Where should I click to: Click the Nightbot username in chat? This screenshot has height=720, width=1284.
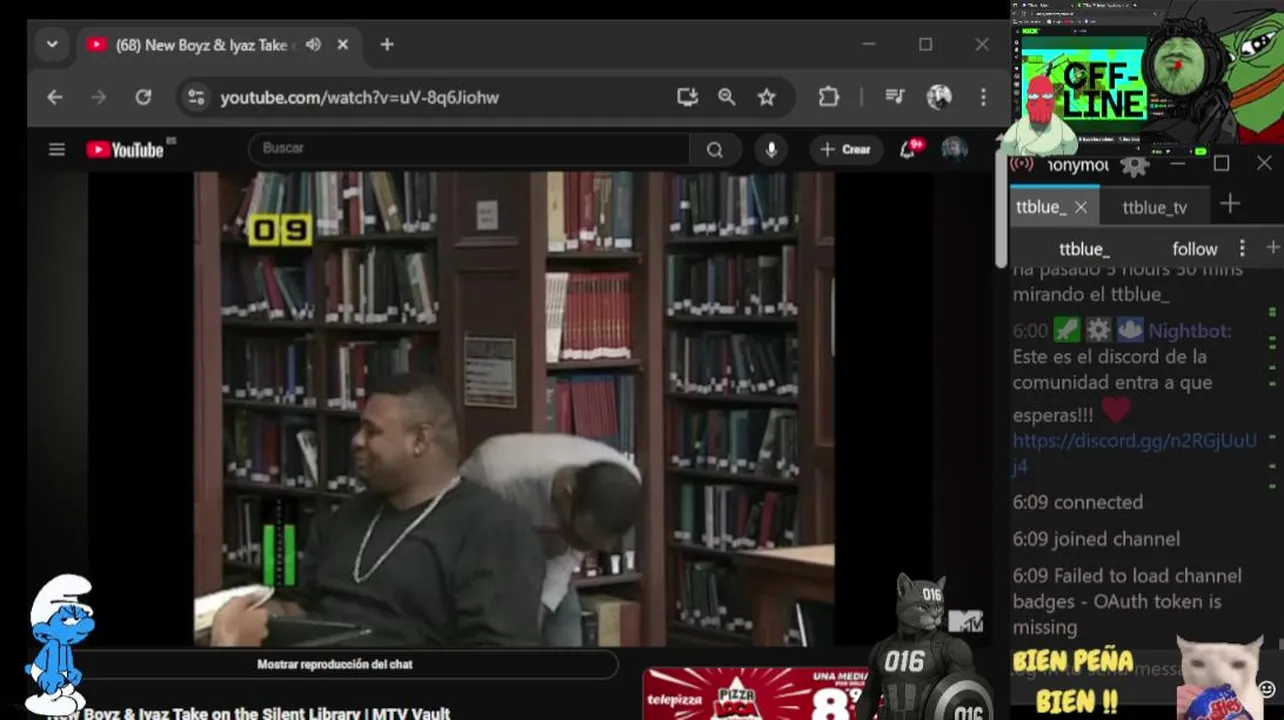[1189, 331]
